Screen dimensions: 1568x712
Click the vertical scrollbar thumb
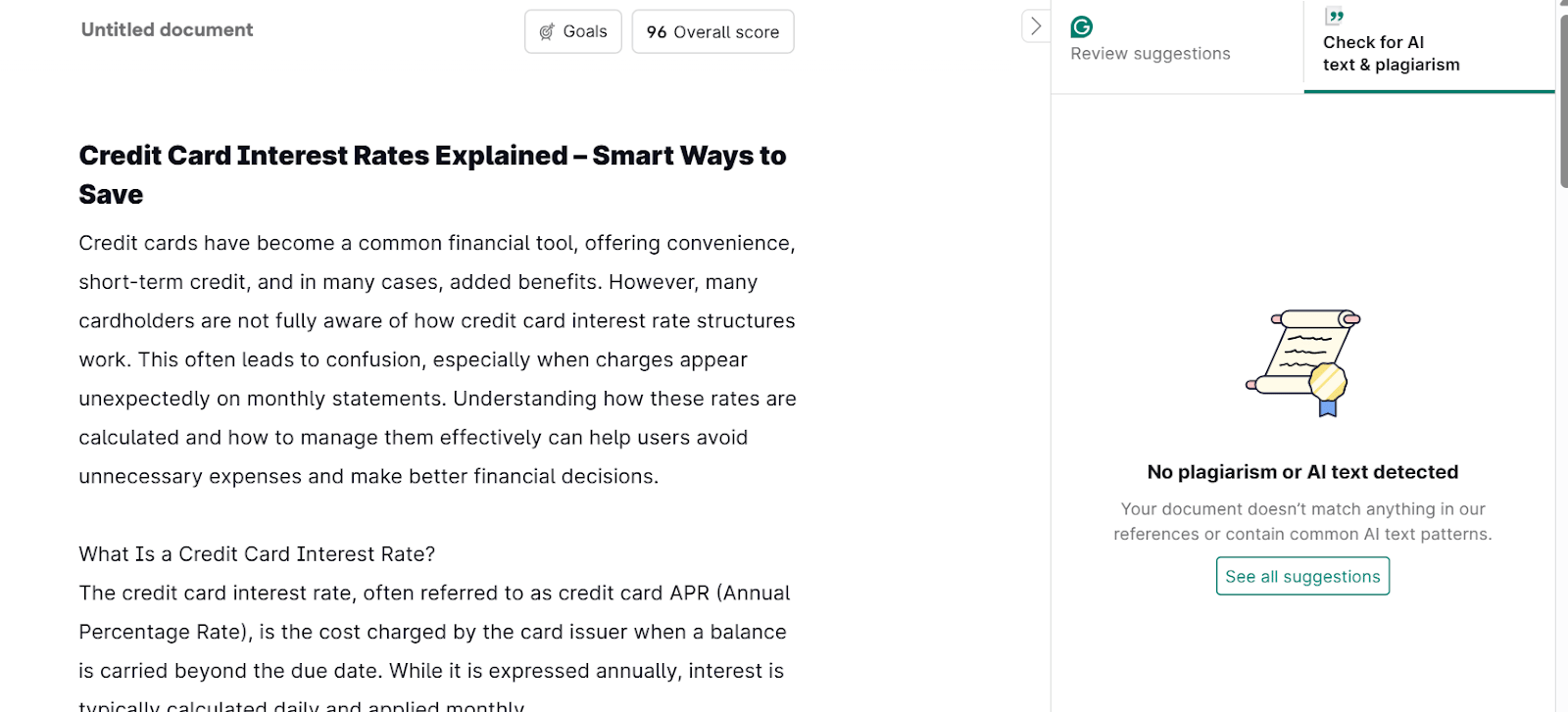click(1563, 98)
